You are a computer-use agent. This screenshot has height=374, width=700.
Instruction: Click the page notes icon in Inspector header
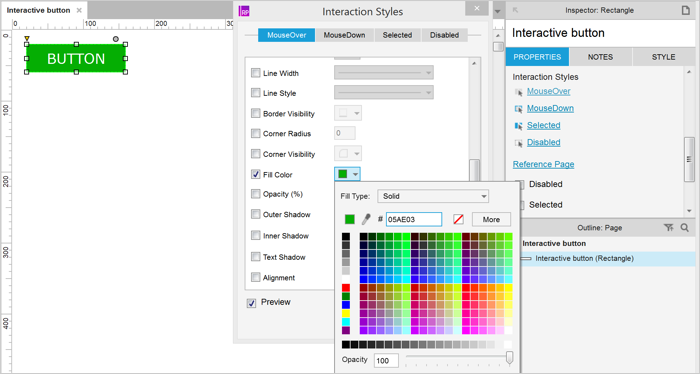(686, 10)
